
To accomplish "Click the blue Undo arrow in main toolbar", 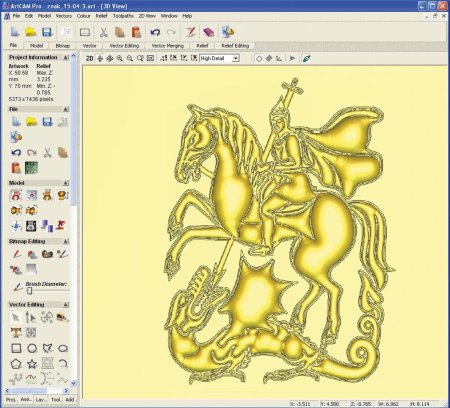I will [x=155, y=32].
